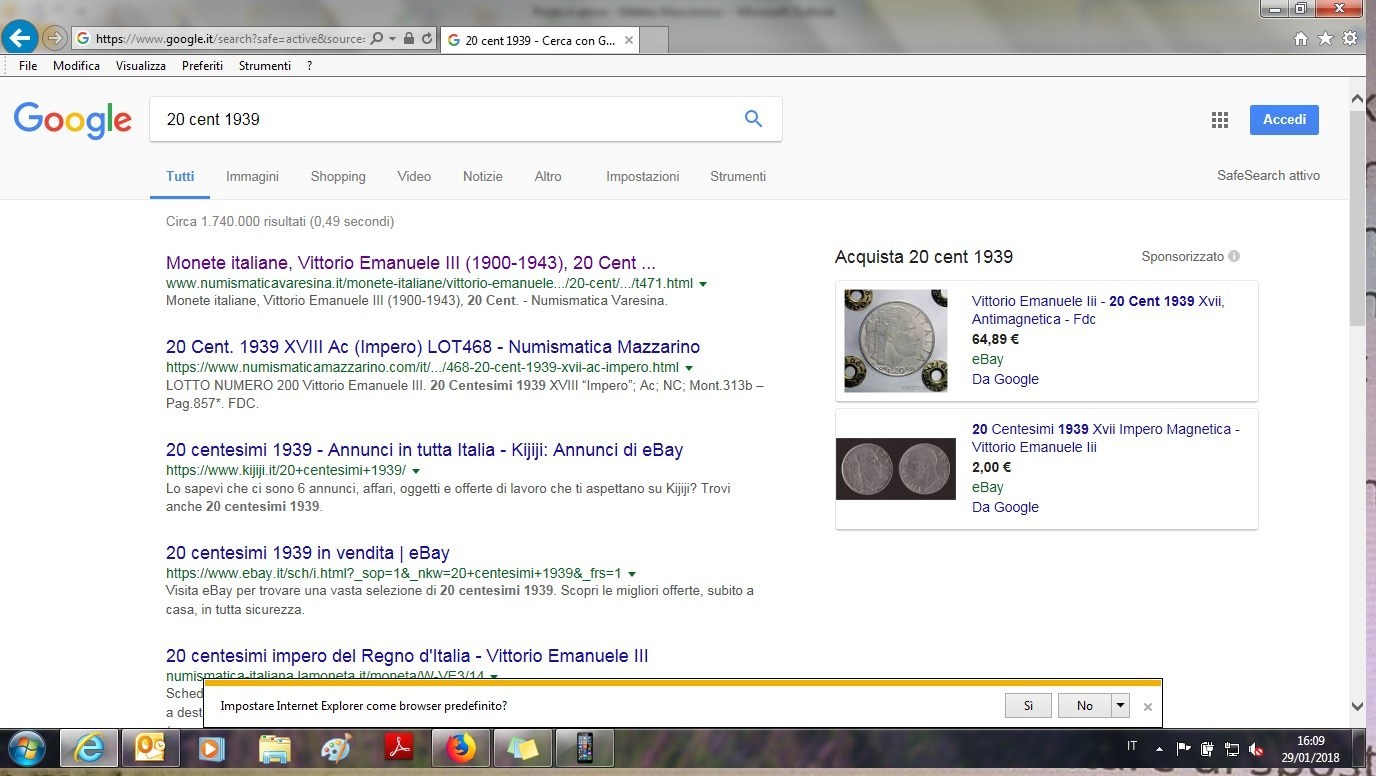Image resolution: width=1376 pixels, height=776 pixels.
Task: Open the File Explorer folder taskbar icon
Action: (x=274, y=748)
